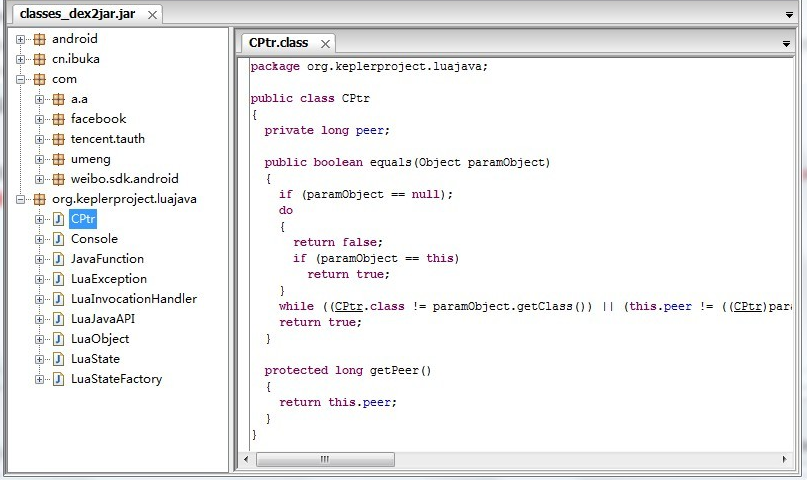This screenshot has height=480, width=807.
Task: Click the scroll left arrow
Action: pos(246,459)
